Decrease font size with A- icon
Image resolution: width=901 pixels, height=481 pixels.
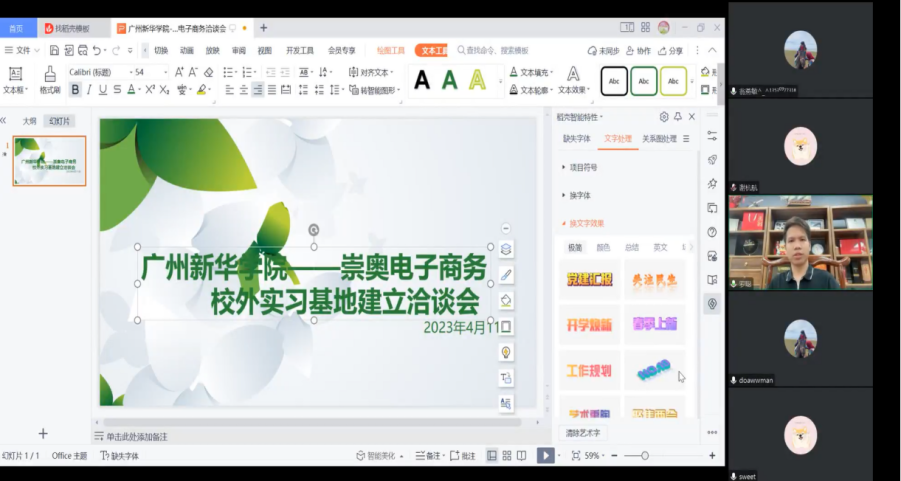pyautogui.click(x=193, y=72)
